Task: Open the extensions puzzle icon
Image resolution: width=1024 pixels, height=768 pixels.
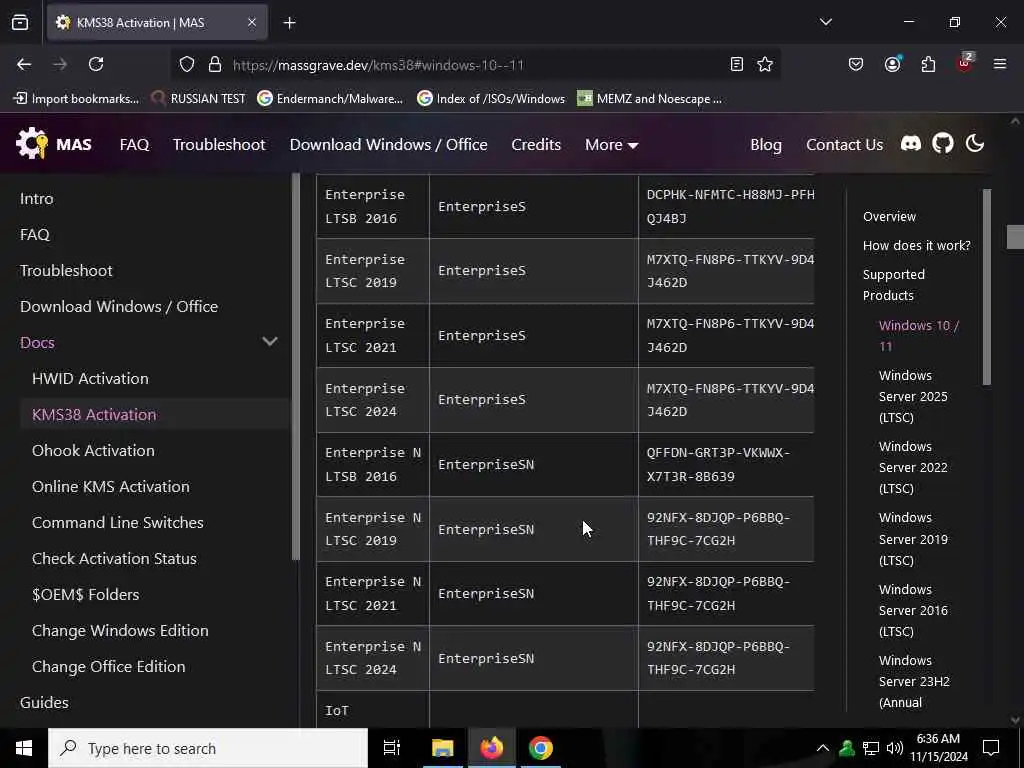Action: pos(928,64)
